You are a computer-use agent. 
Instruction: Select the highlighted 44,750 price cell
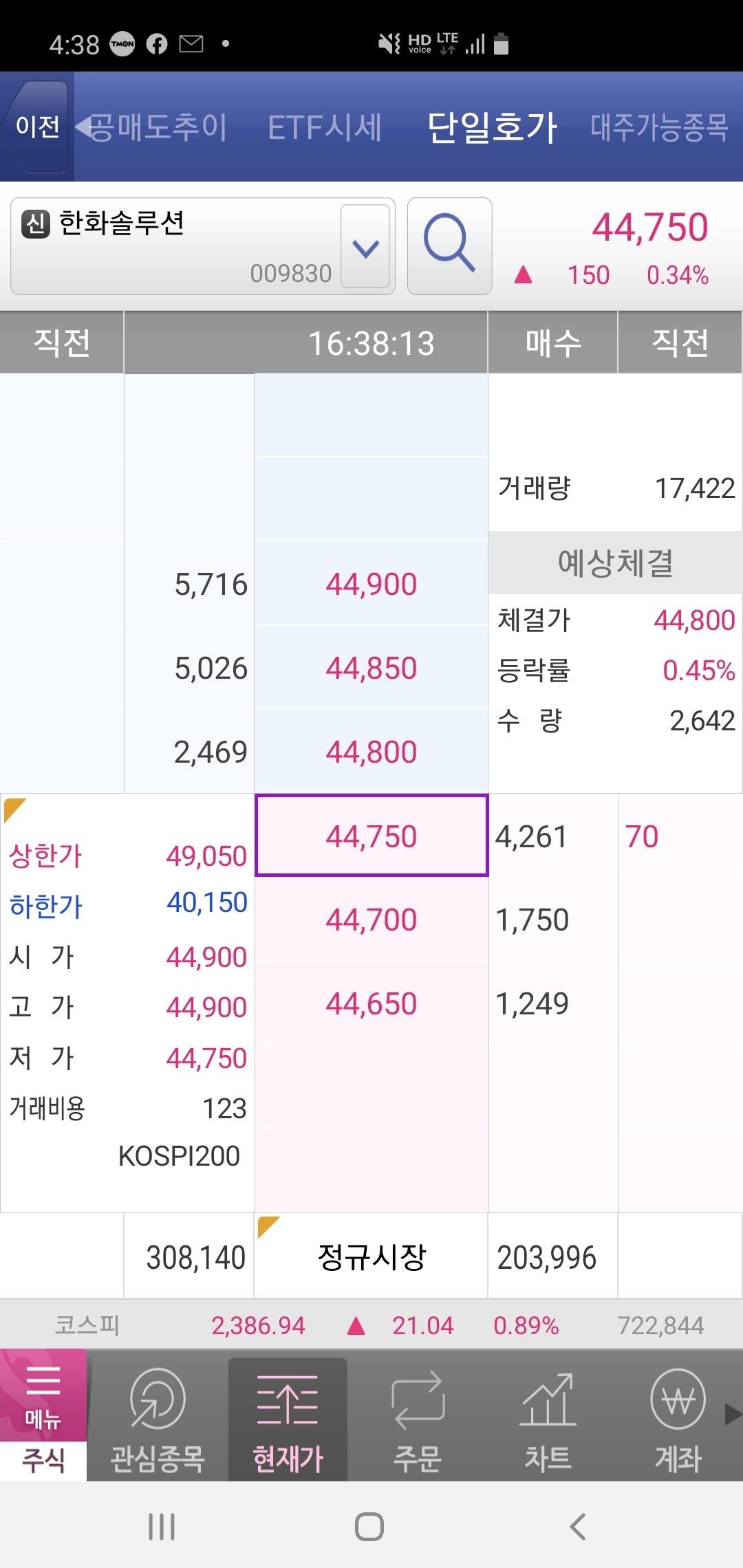(x=371, y=836)
